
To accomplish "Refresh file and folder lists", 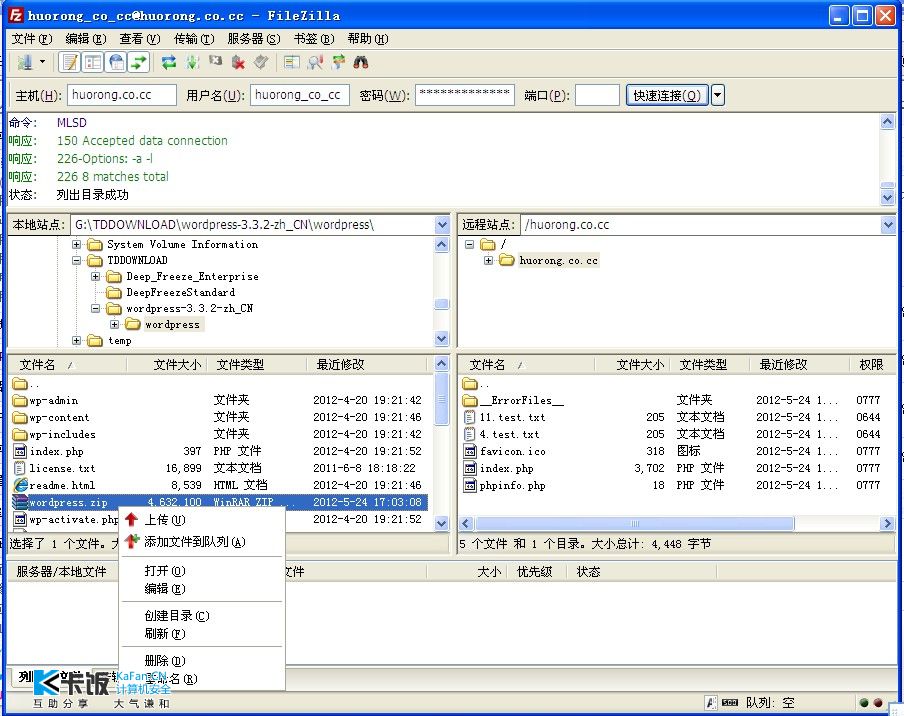I will click(x=169, y=62).
